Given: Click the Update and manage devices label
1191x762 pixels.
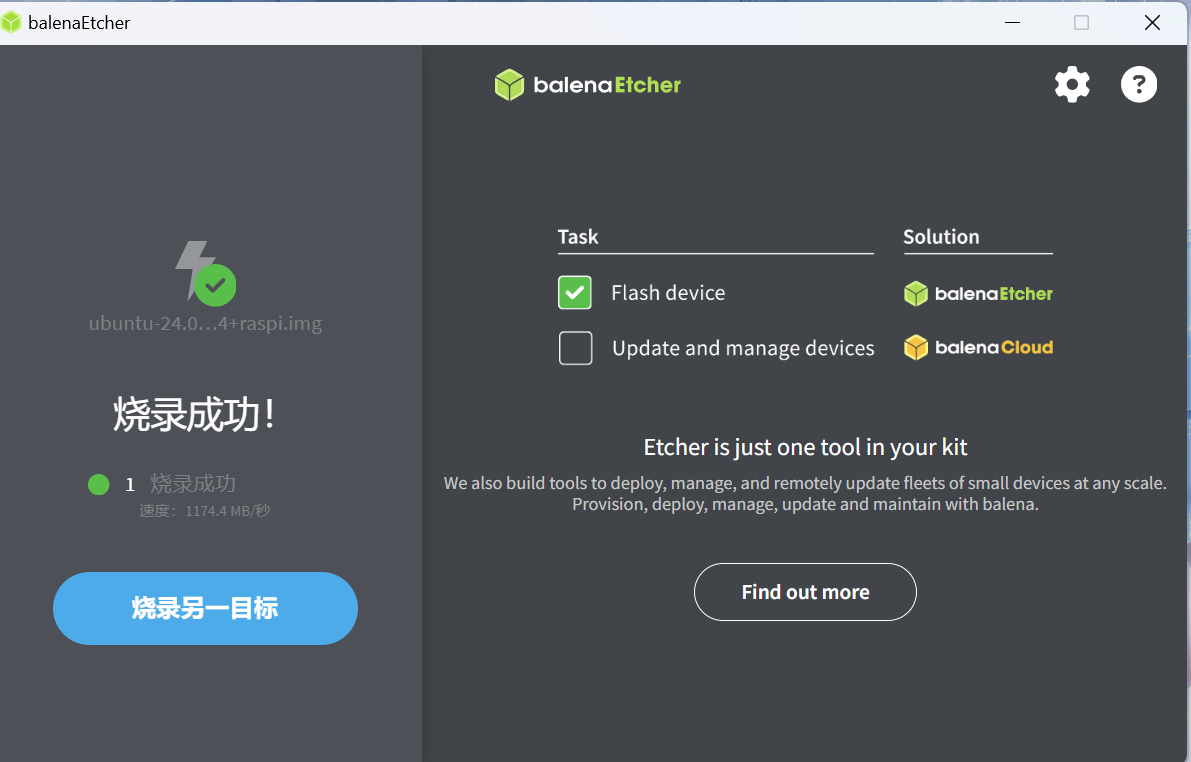Looking at the screenshot, I should (743, 349).
